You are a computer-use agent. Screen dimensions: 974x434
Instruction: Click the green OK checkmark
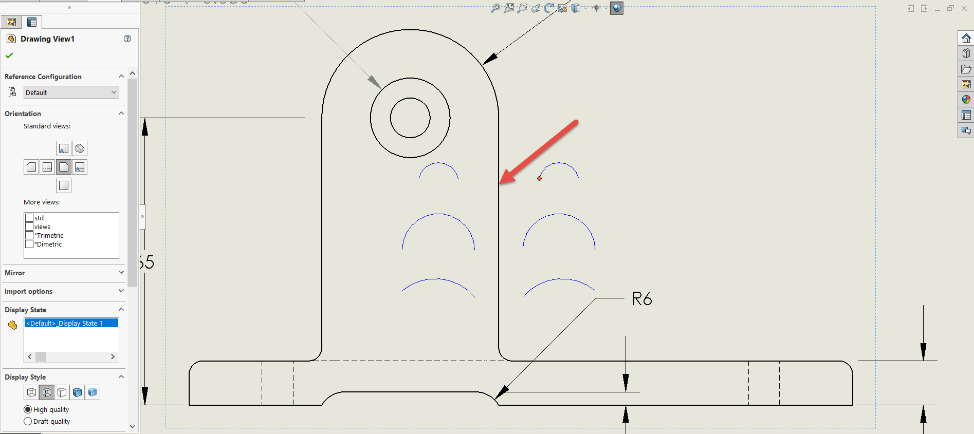(9, 55)
